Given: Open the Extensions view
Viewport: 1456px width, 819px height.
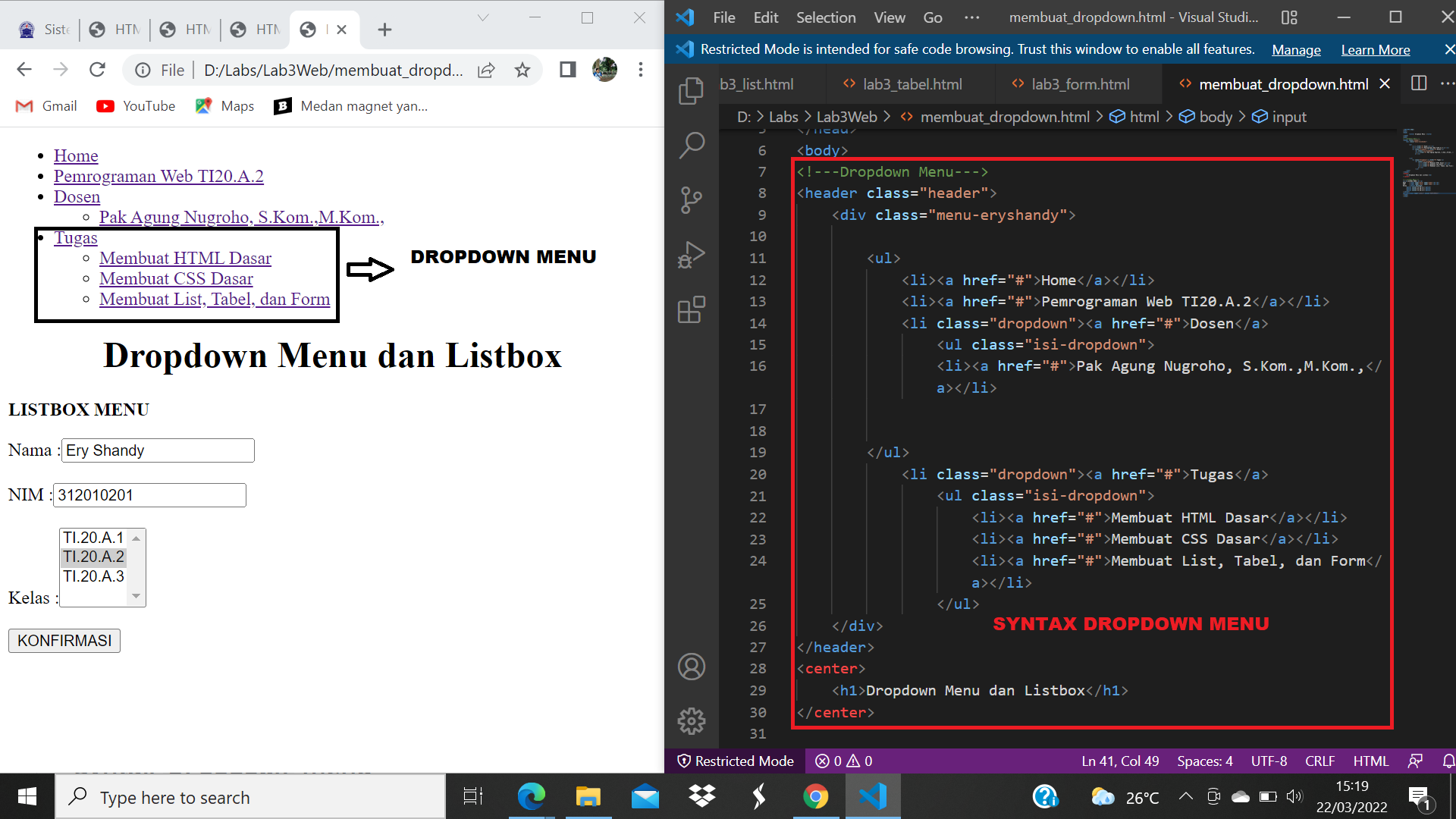Looking at the screenshot, I should tap(691, 309).
